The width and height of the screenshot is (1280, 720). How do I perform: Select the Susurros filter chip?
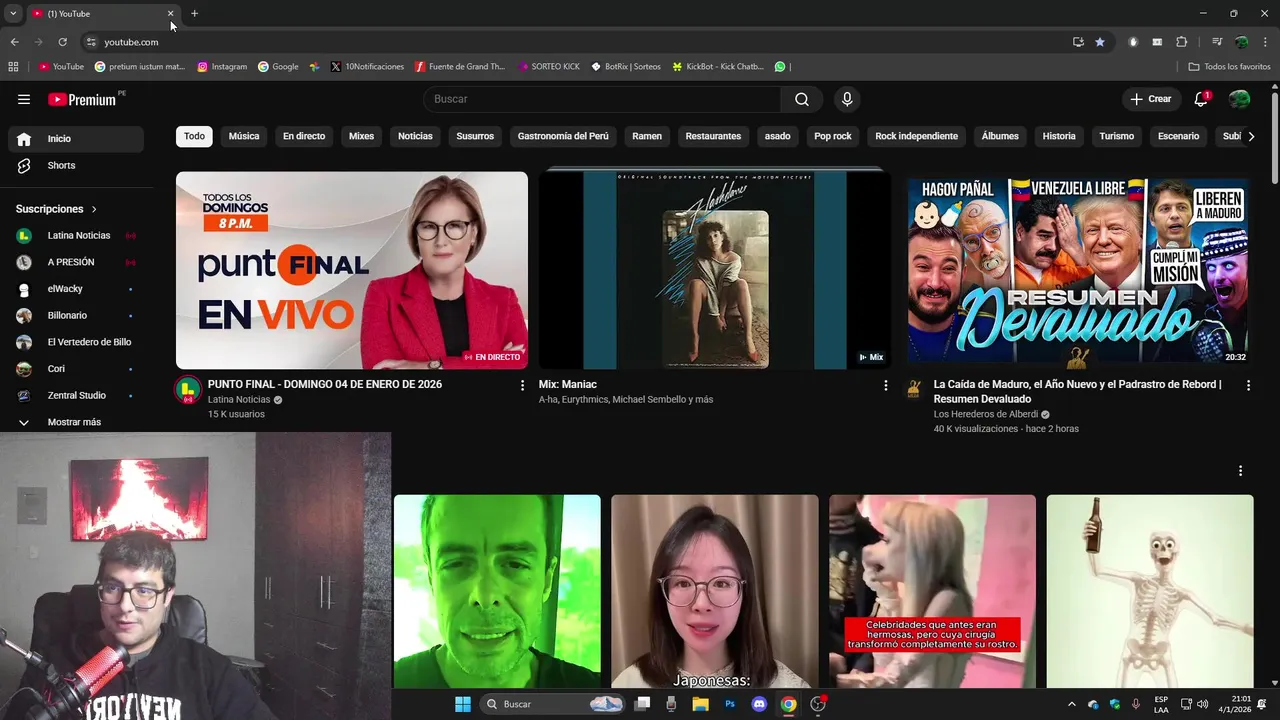475,136
